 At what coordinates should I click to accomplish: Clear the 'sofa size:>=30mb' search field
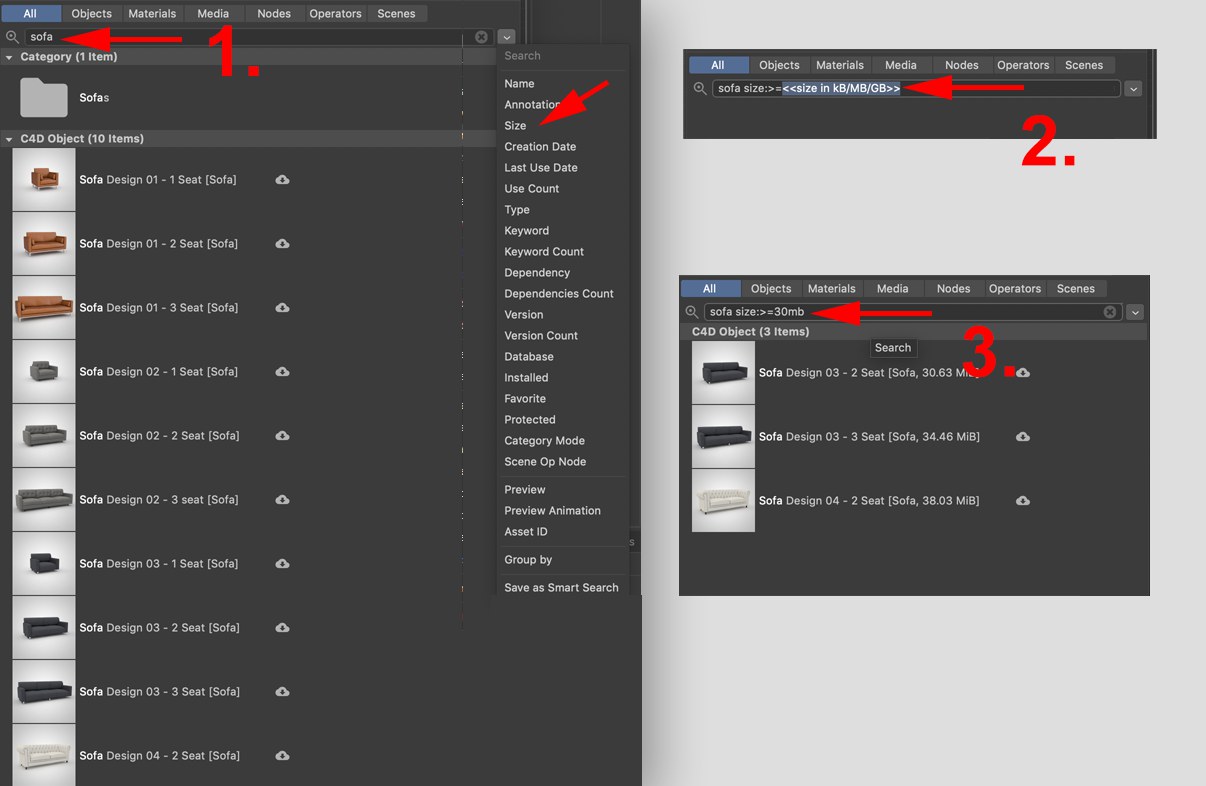(x=1109, y=312)
